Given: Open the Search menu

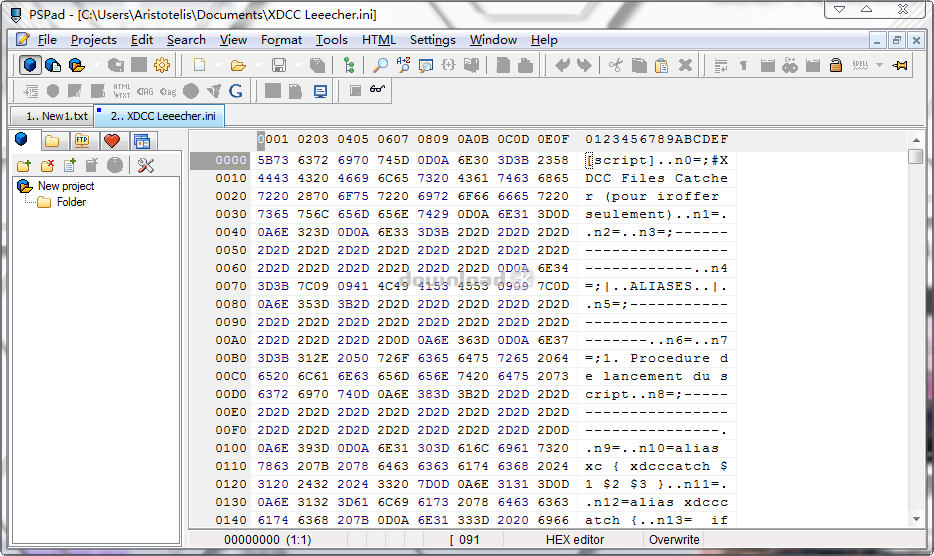Looking at the screenshot, I should pos(186,40).
